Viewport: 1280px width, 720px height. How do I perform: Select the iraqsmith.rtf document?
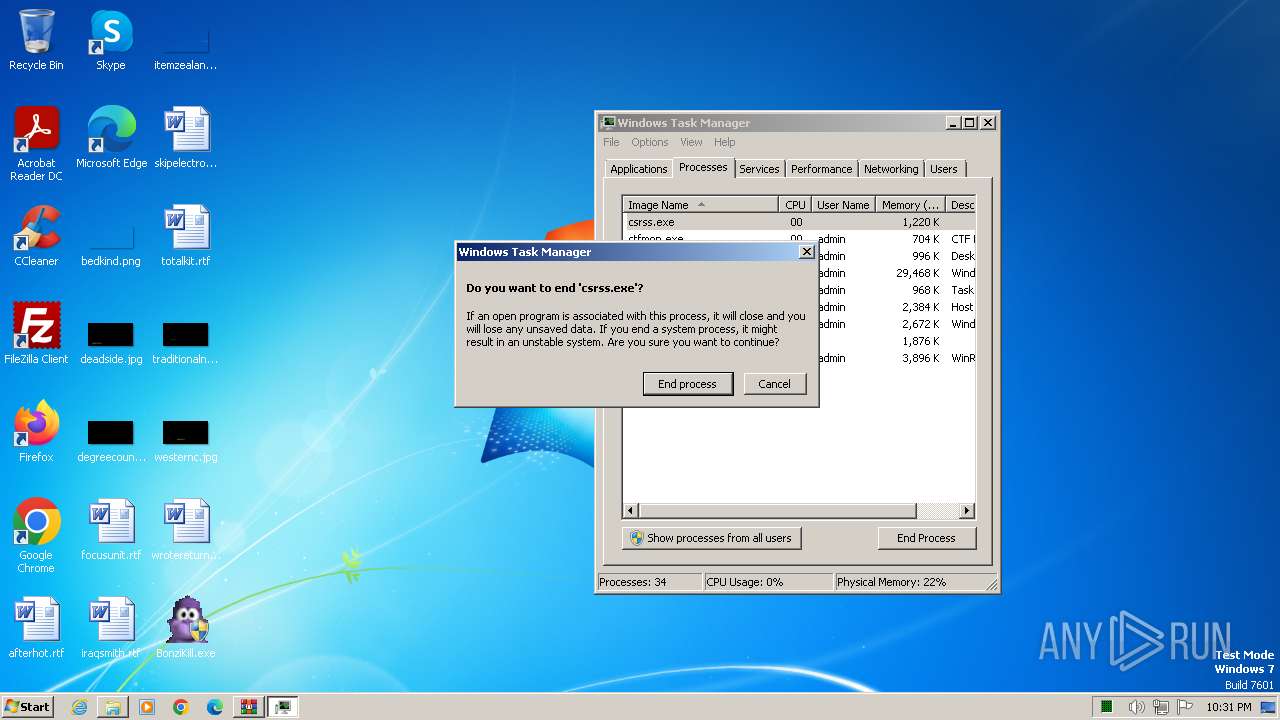[111, 628]
